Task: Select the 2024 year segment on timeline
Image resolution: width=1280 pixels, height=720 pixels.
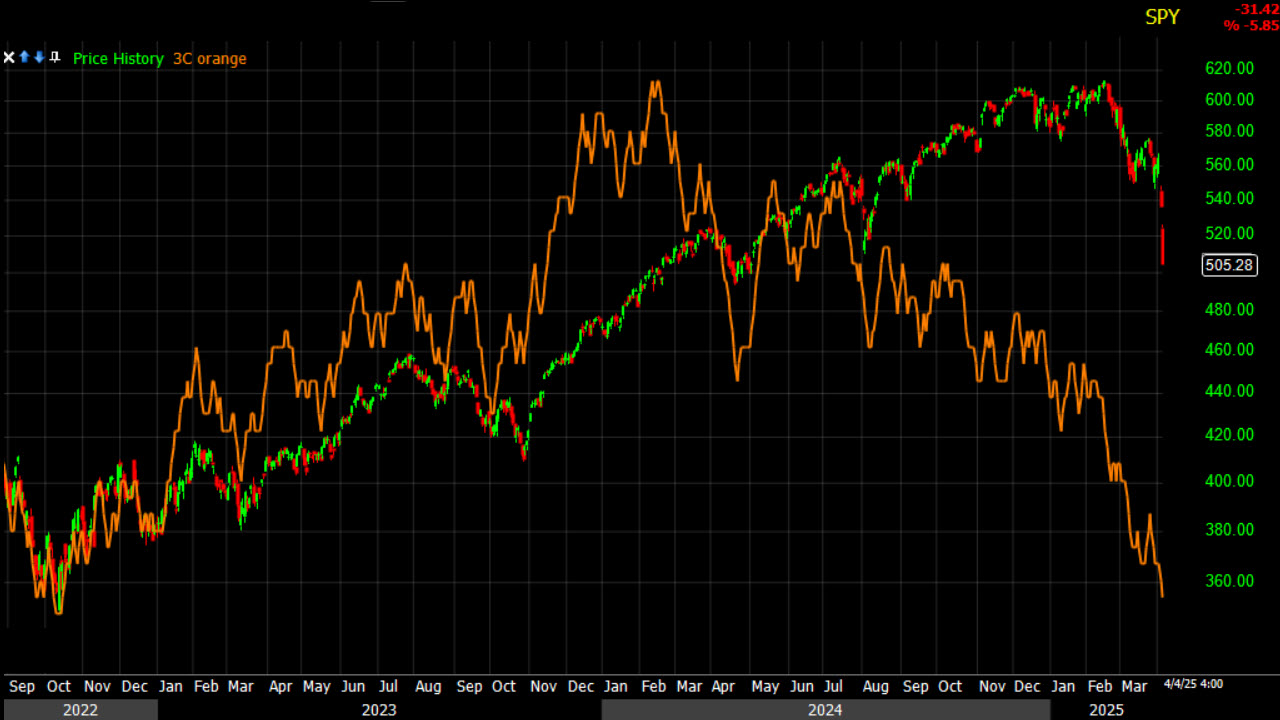Action: [x=825, y=710]
